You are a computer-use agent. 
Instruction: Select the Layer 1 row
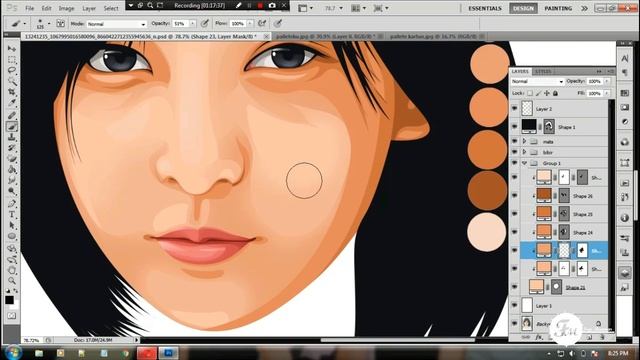563,305
